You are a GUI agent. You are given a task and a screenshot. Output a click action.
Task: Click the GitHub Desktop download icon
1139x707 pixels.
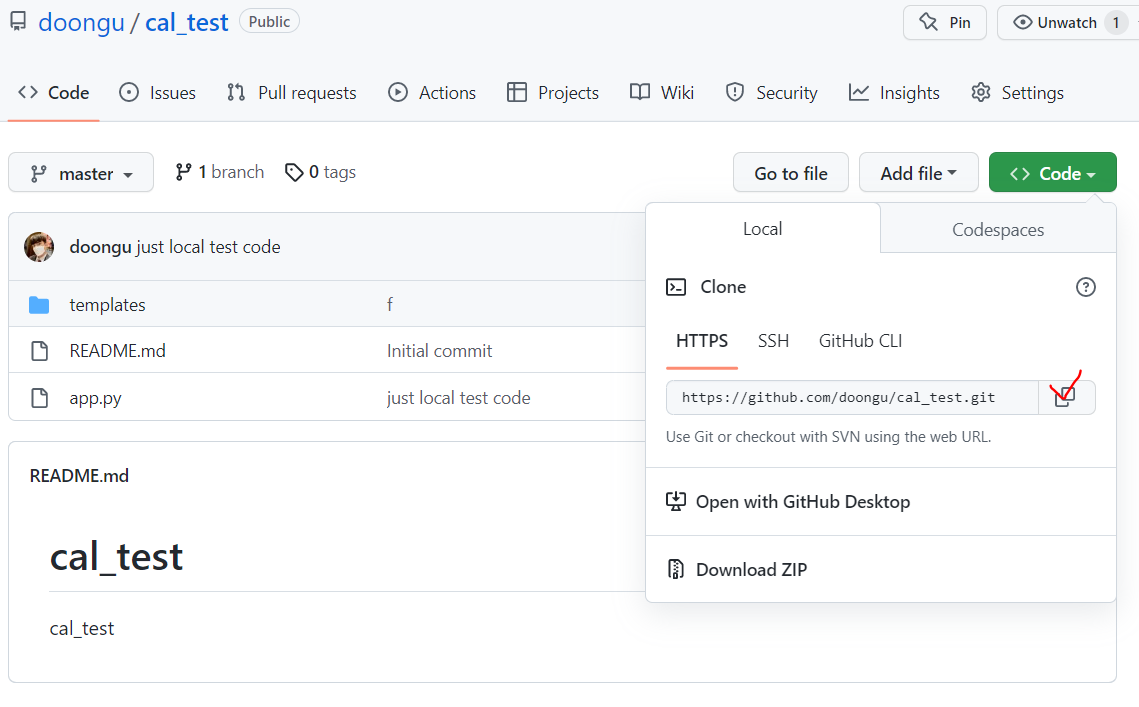pyautogui.click(x=676, y=501)
